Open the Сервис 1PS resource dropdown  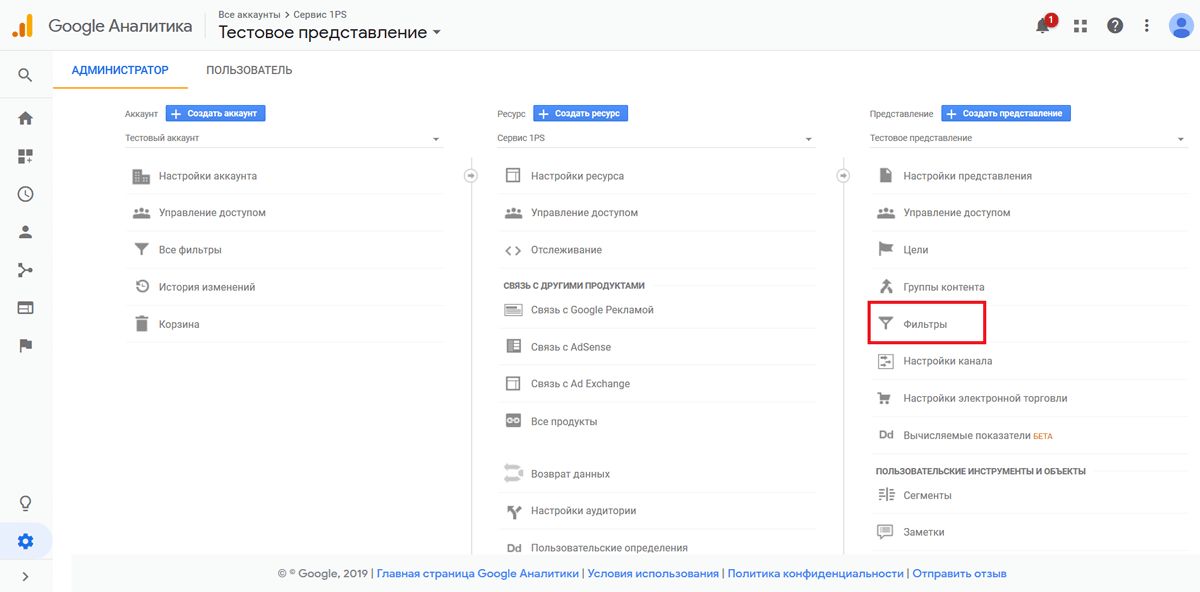click(655, 139)
